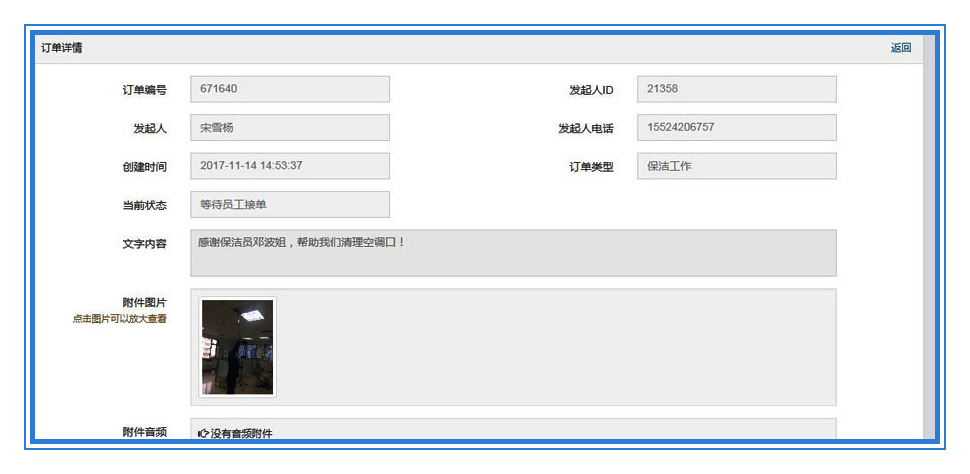Image resolution: width=970 pixels, height=474 pixels.
Task: Click the 订单类型 field showing 保洁工作
Action: tap(737, 166)
